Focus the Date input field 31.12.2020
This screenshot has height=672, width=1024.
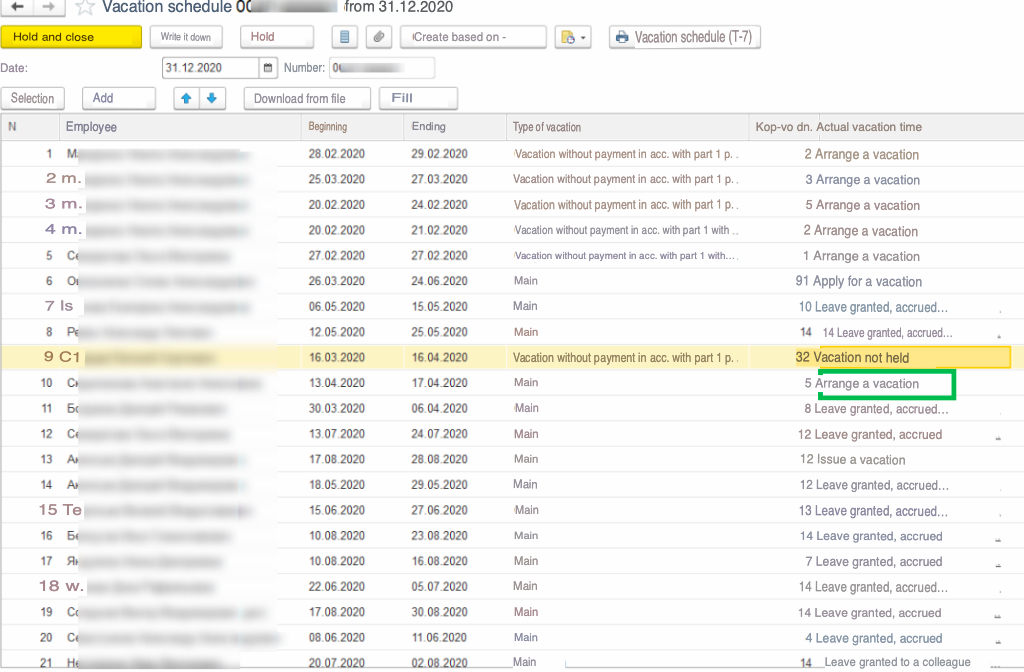tap(210, 67)
